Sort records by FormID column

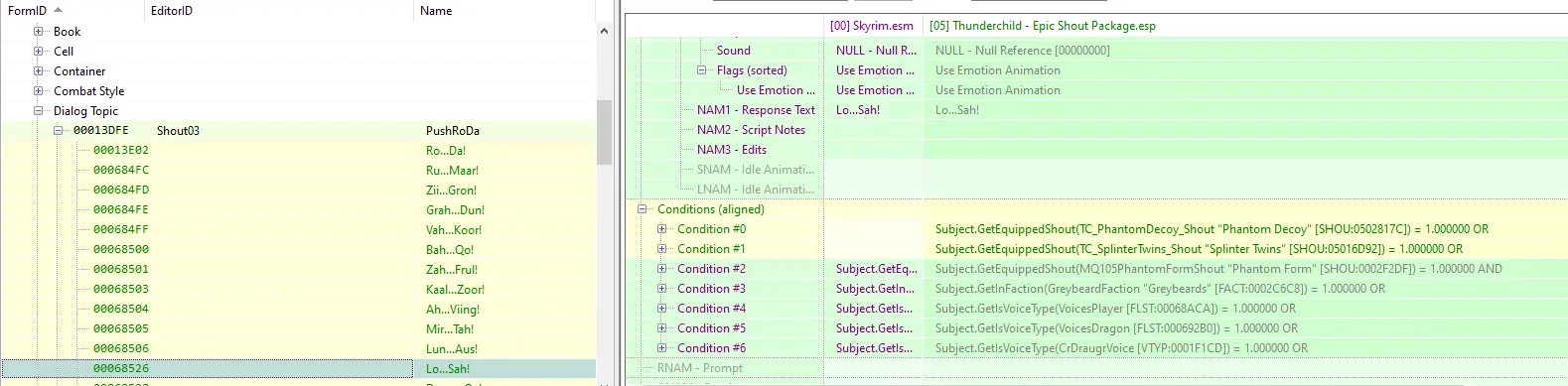pyautogui.click(x=71, y=11)
